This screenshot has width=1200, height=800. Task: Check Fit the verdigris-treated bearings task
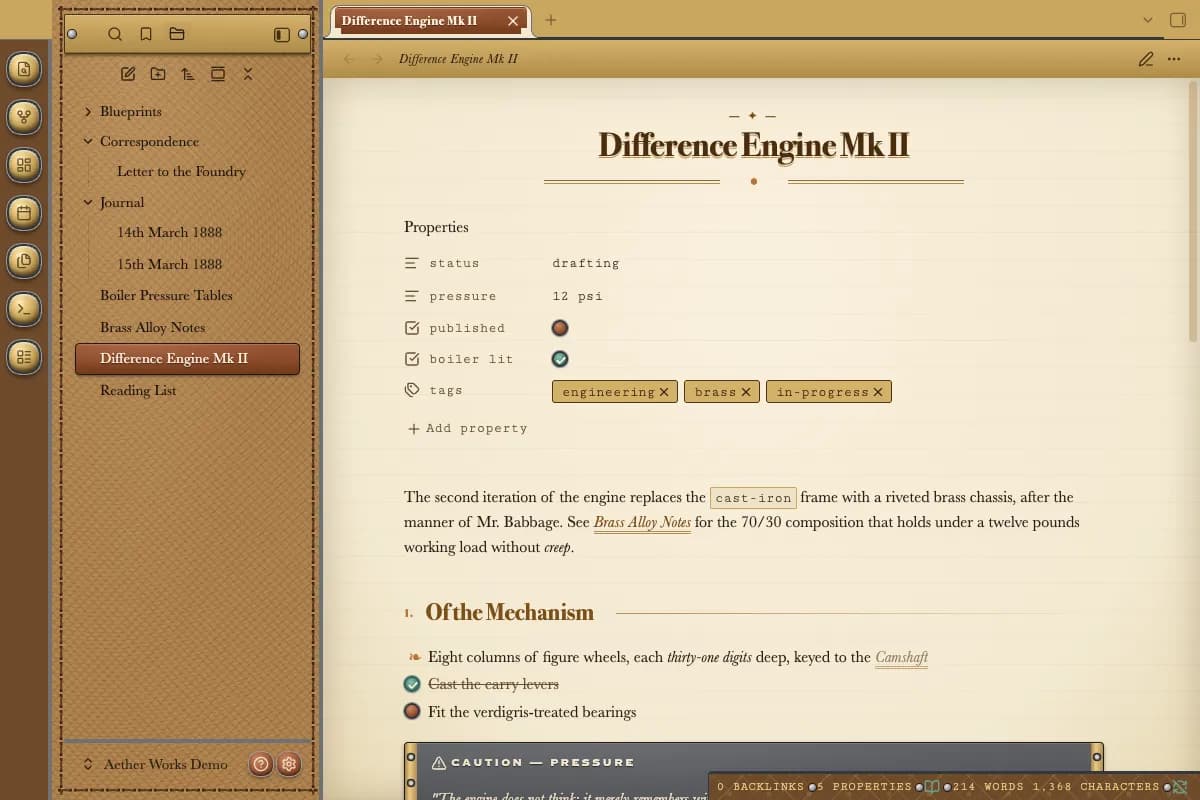412,712
